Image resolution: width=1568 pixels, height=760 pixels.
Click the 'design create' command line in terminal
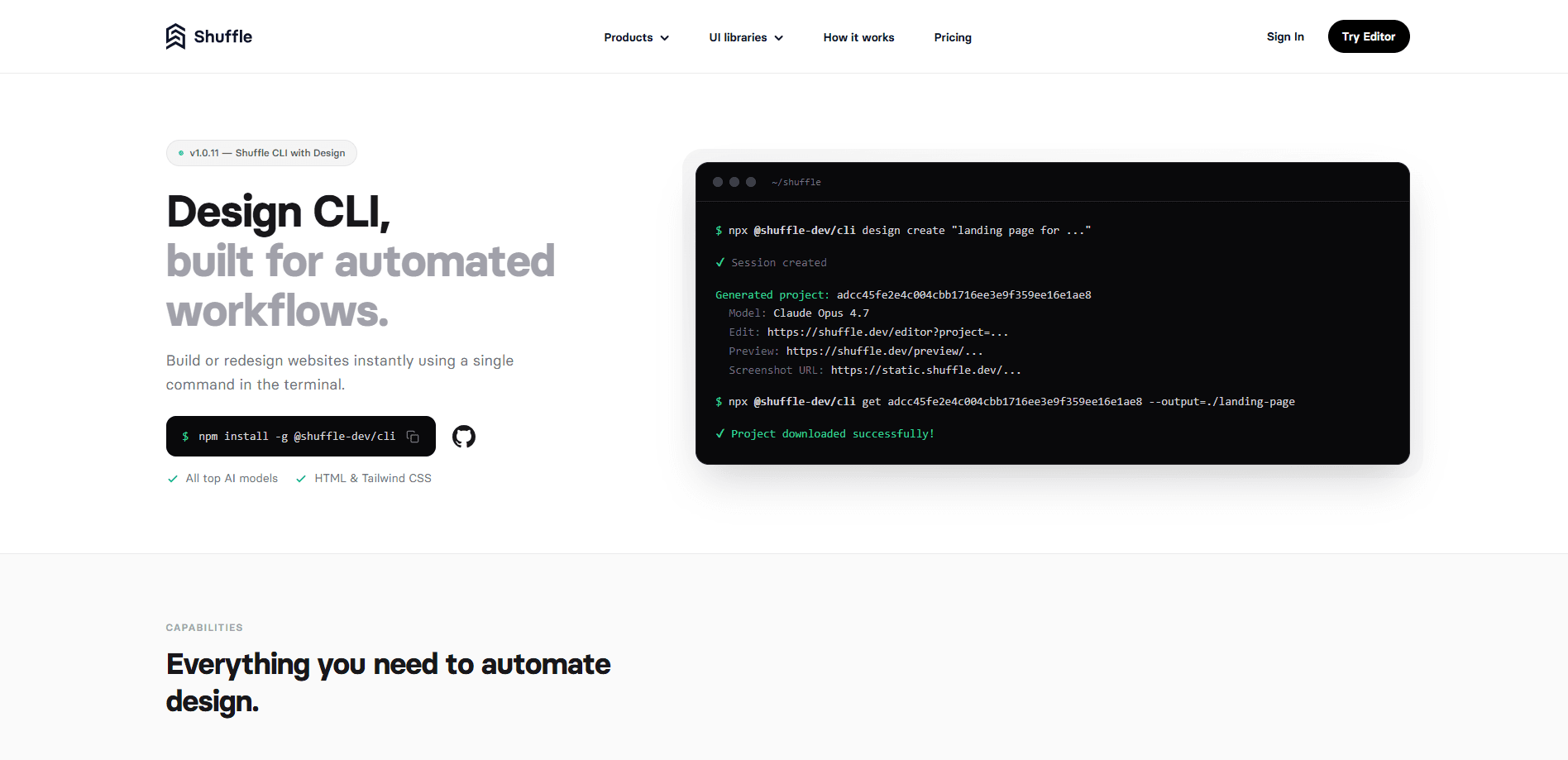pos(903,231)
